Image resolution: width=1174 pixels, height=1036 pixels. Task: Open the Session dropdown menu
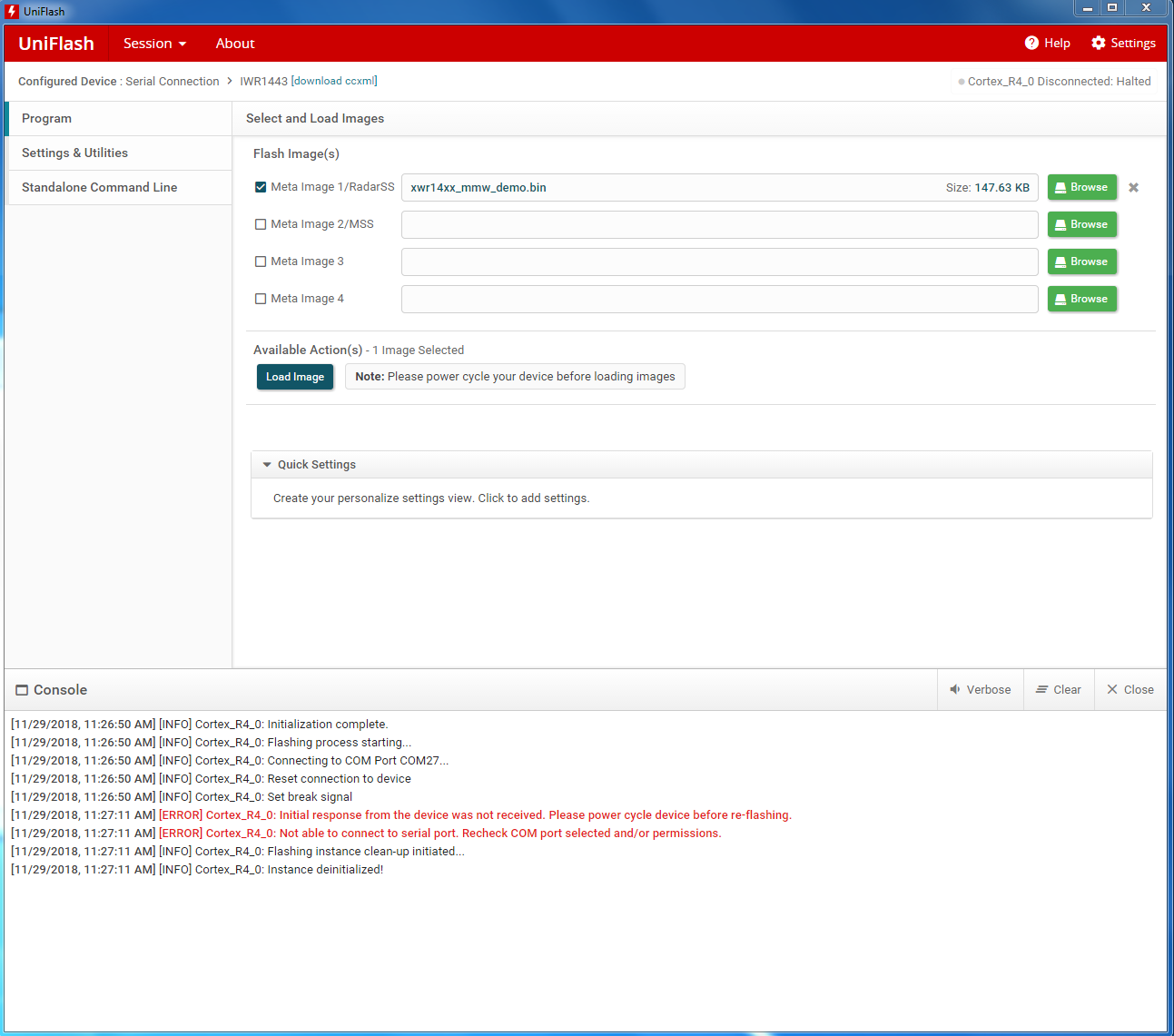point(154,44)
